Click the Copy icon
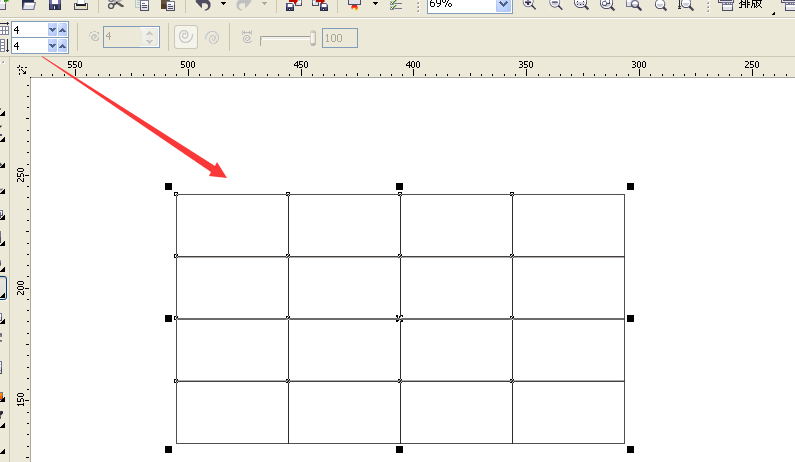 click(x=142, y=5)
